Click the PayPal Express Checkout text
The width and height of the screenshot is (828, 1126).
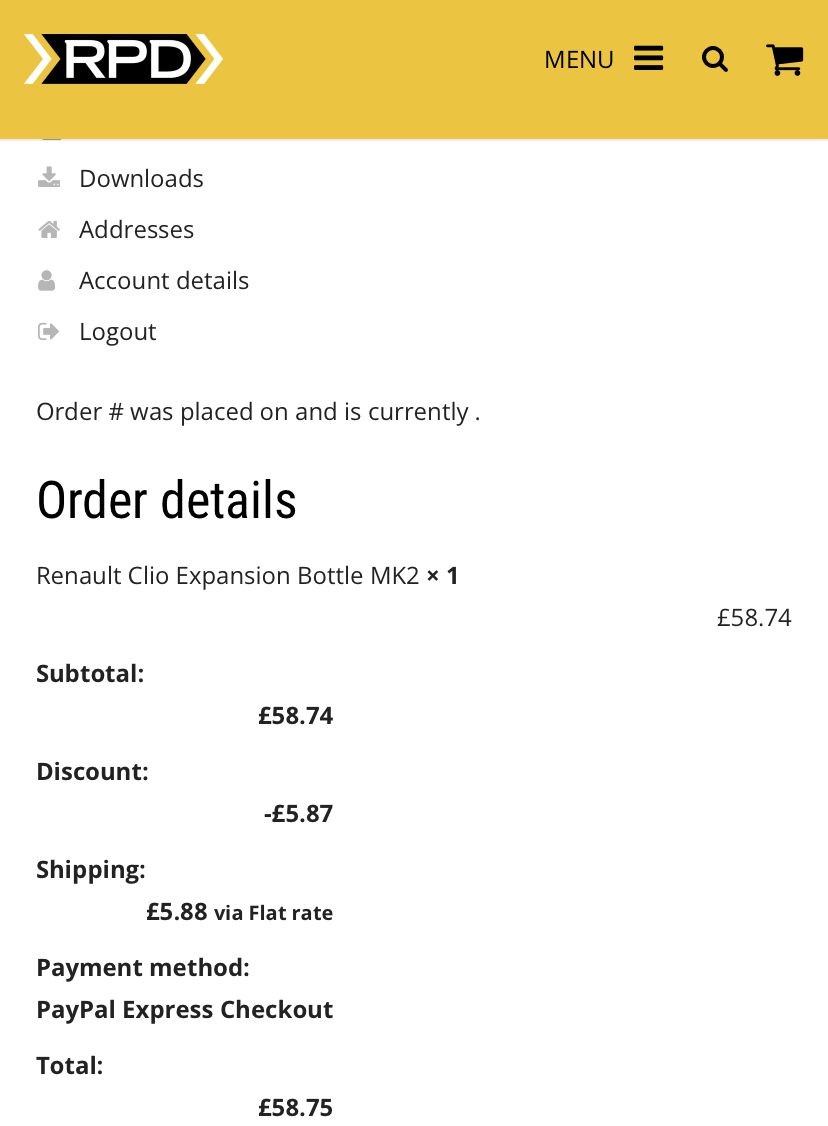(x=185, y=1010)
